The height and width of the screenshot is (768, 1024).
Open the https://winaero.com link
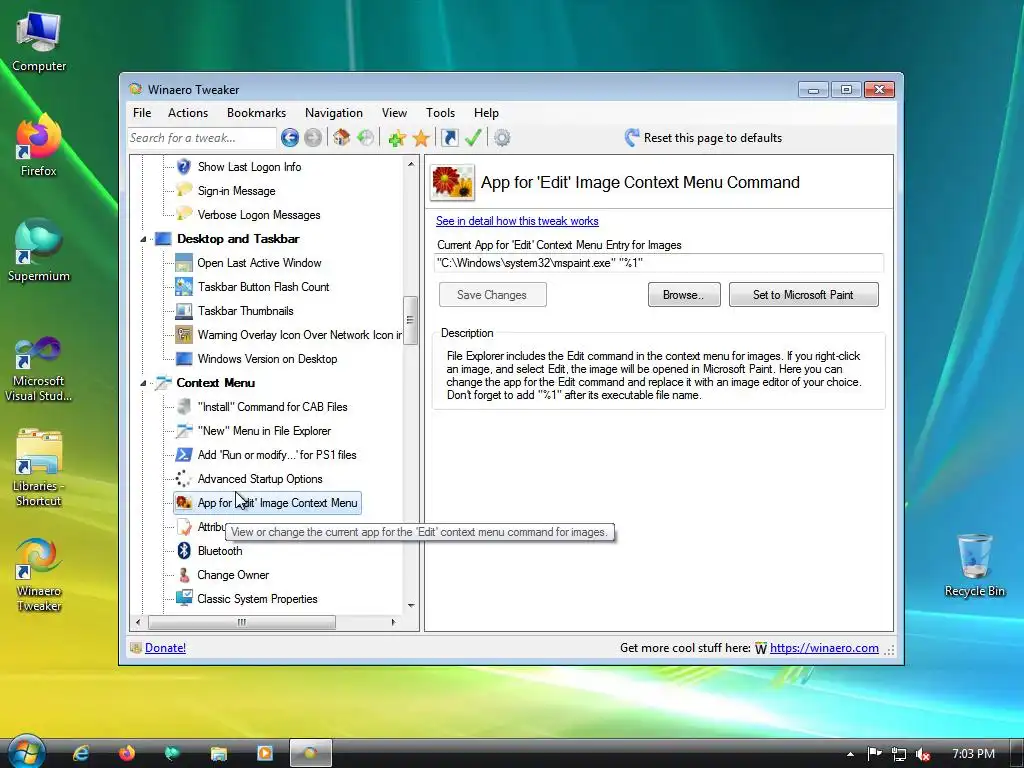824,648
